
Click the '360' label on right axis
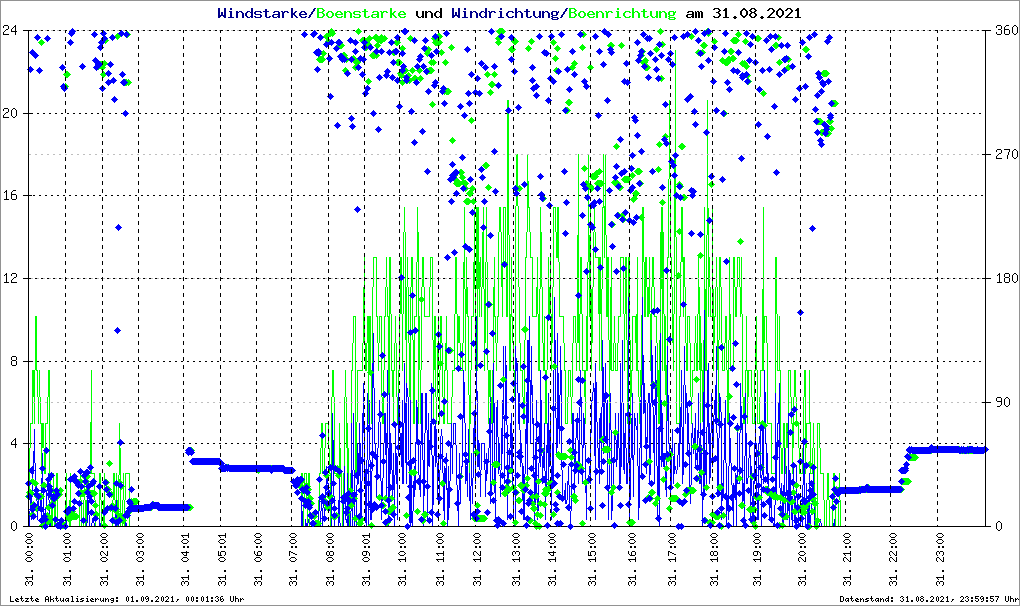pos(1005,30)
